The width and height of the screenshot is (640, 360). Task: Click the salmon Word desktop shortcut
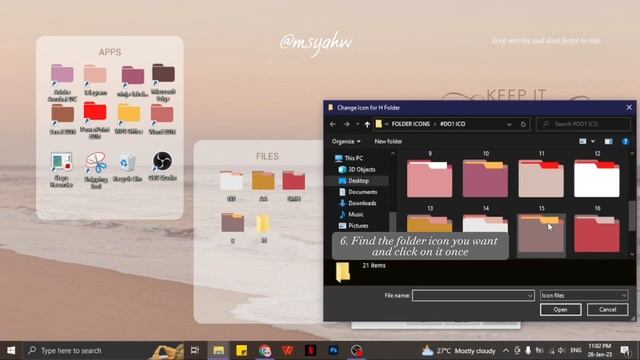click(x=162, y=119)
